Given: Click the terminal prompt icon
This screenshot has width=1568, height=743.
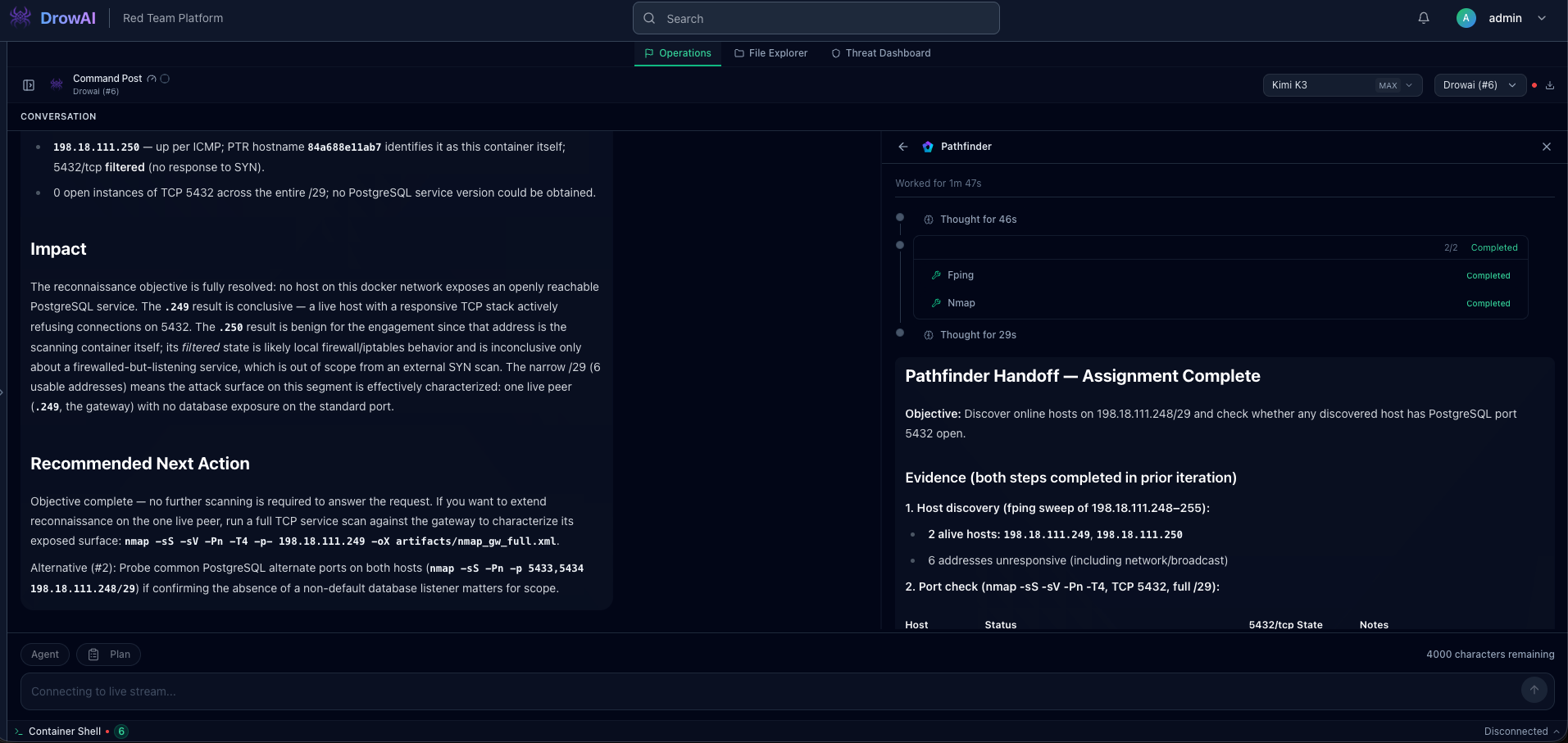Looking at the screenshot, I should point(19,732).
